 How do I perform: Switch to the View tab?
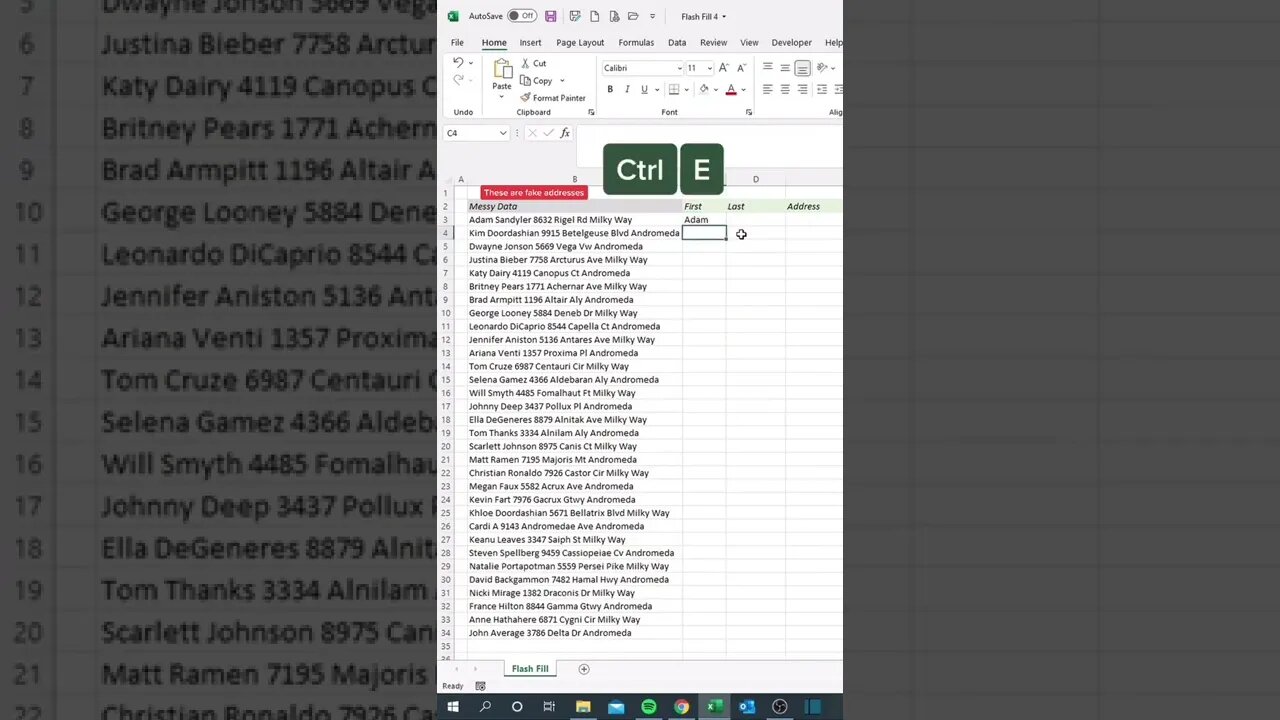(x=749, y=43)
